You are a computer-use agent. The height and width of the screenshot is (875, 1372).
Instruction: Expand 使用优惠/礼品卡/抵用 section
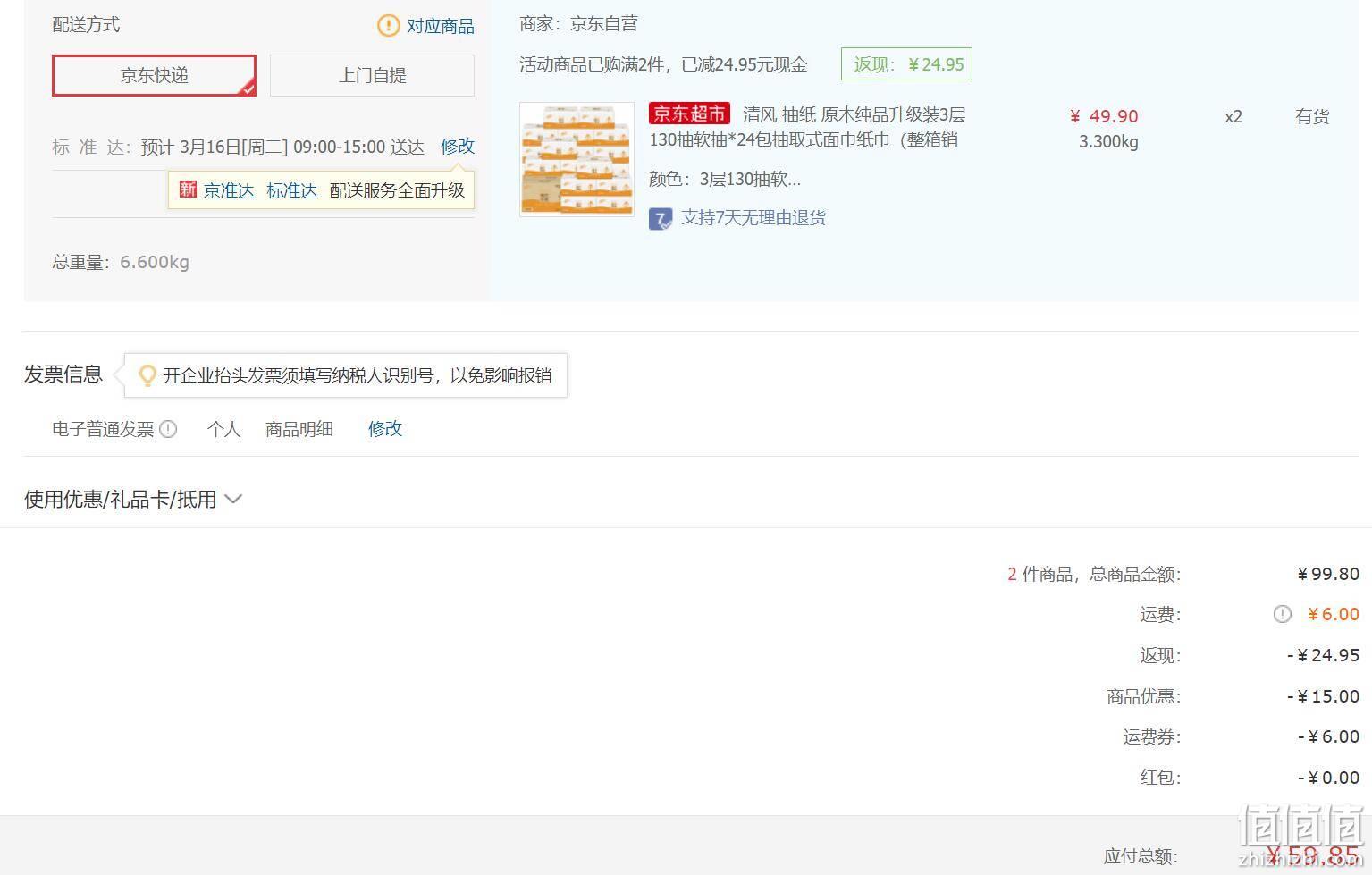click(133, 499)
